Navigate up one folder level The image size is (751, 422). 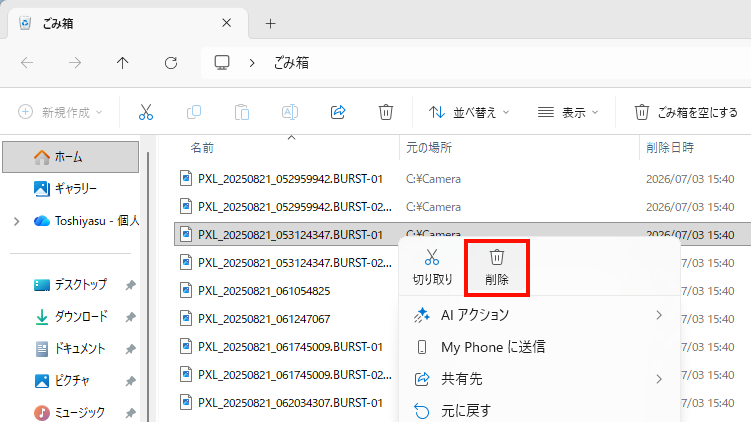pyautogui.click(x=123, y=63)
